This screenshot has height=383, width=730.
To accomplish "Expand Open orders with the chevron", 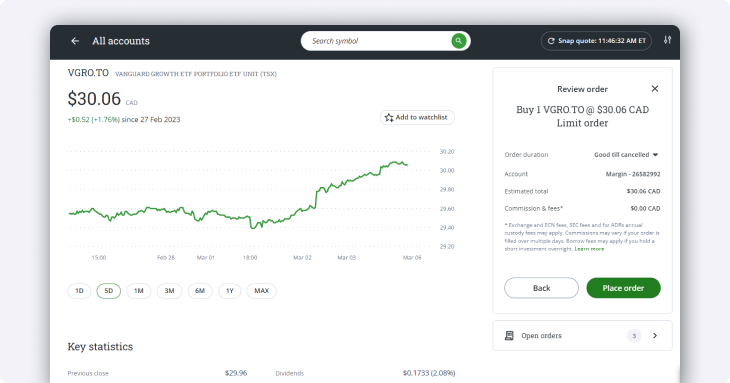I will pyautogui.click(x=655, y=336).
